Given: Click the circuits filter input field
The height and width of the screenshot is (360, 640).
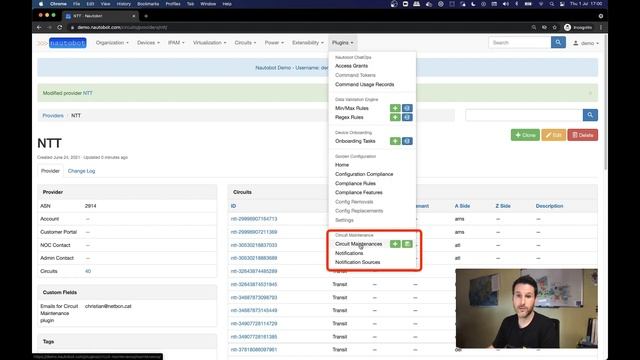Looking at the screenshot, I should [x=524, y=115].
